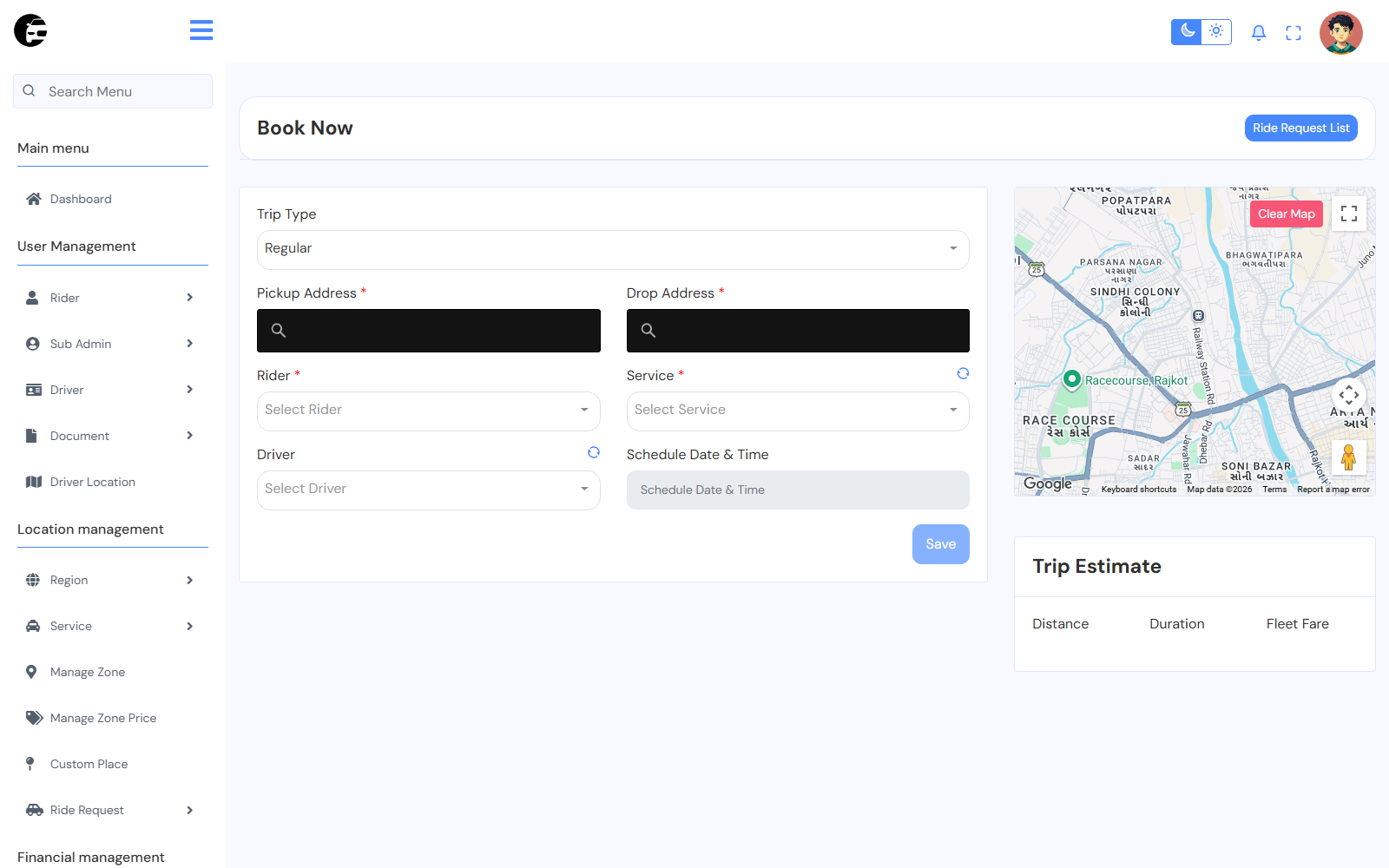This screenshot has width=1389, height=868.
Task: Click the Service car icon in sidebar
Action: tap(33, 626)
